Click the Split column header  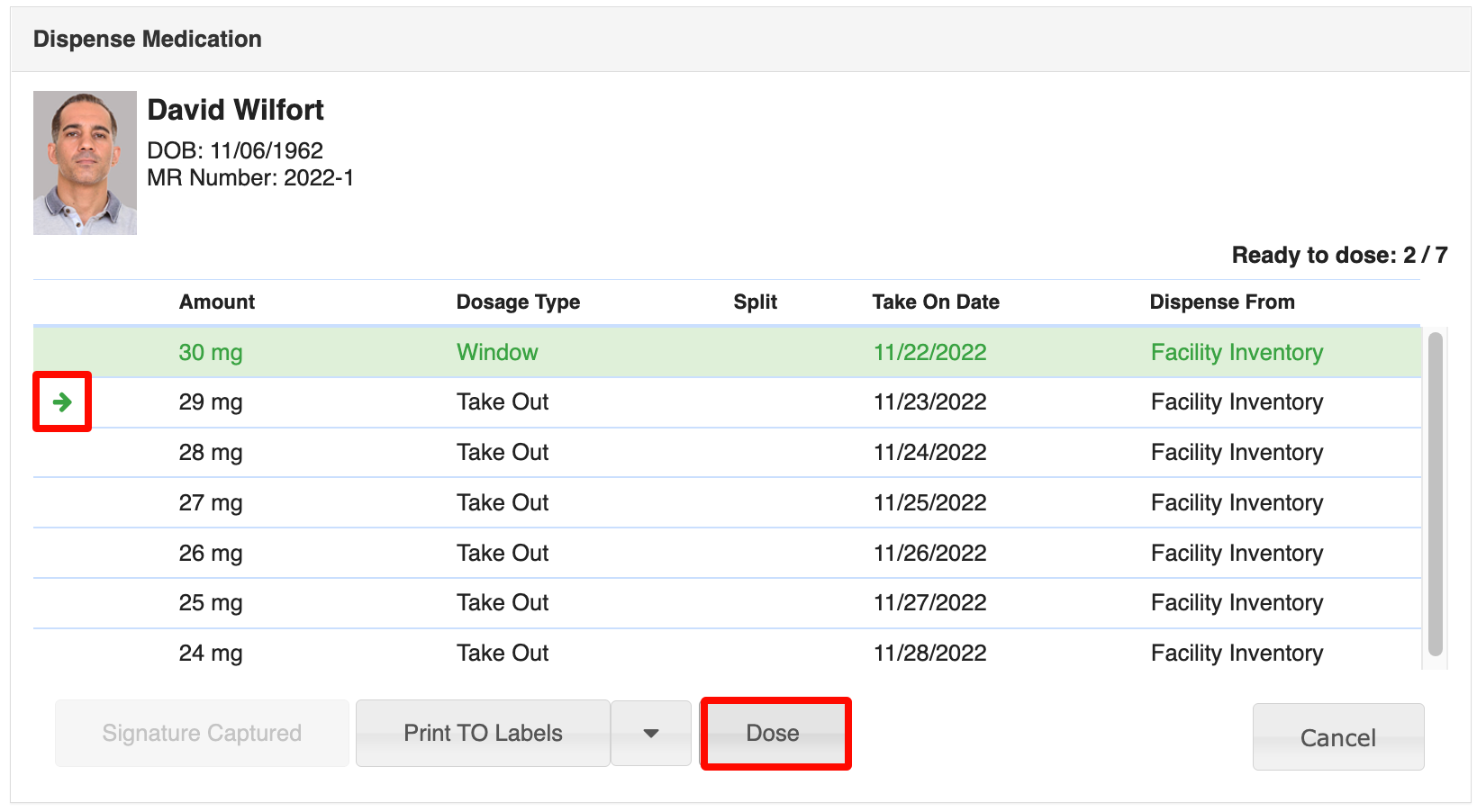point(755,302)
